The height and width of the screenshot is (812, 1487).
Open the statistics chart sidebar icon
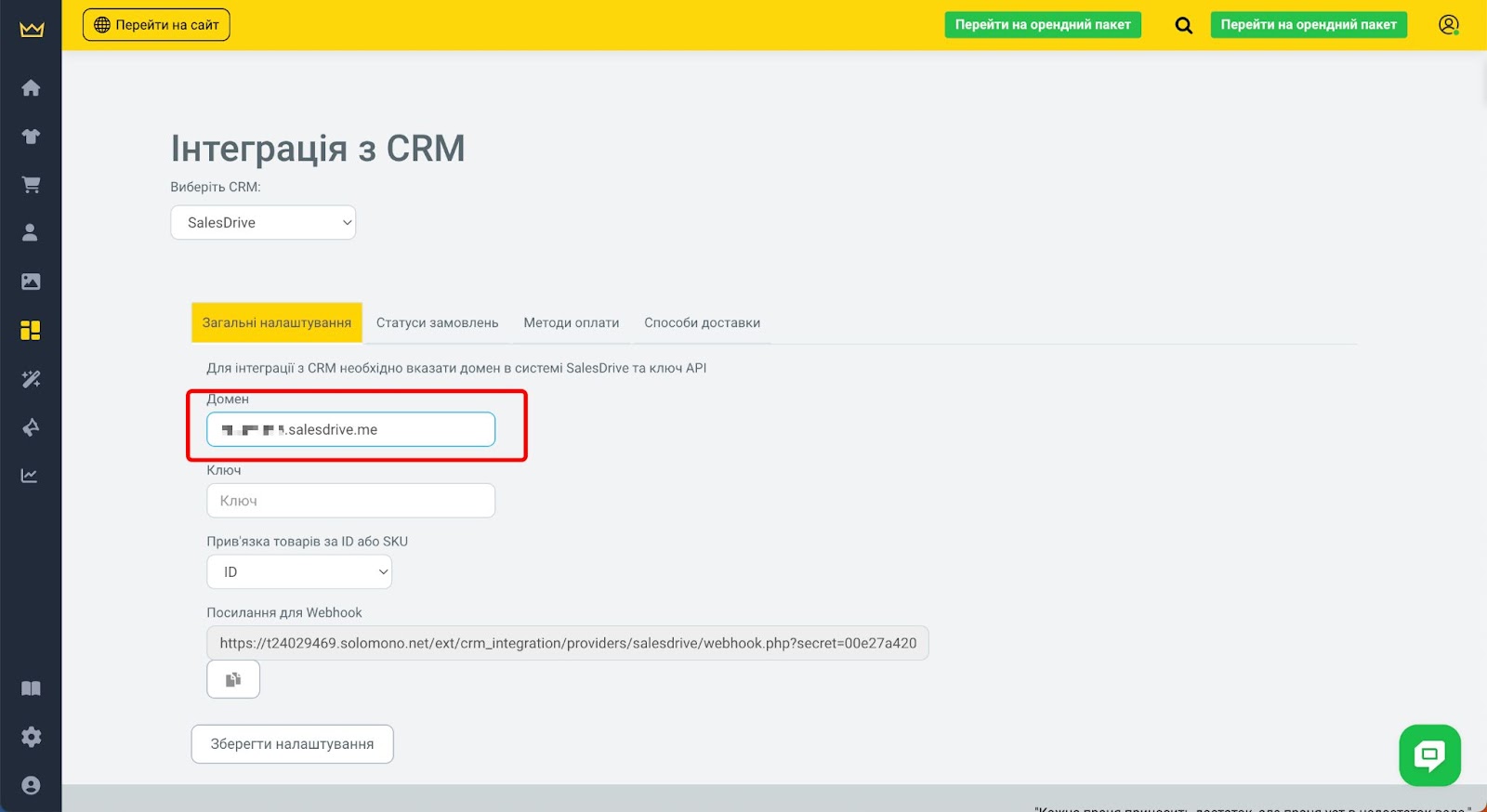tap(31, 476)
